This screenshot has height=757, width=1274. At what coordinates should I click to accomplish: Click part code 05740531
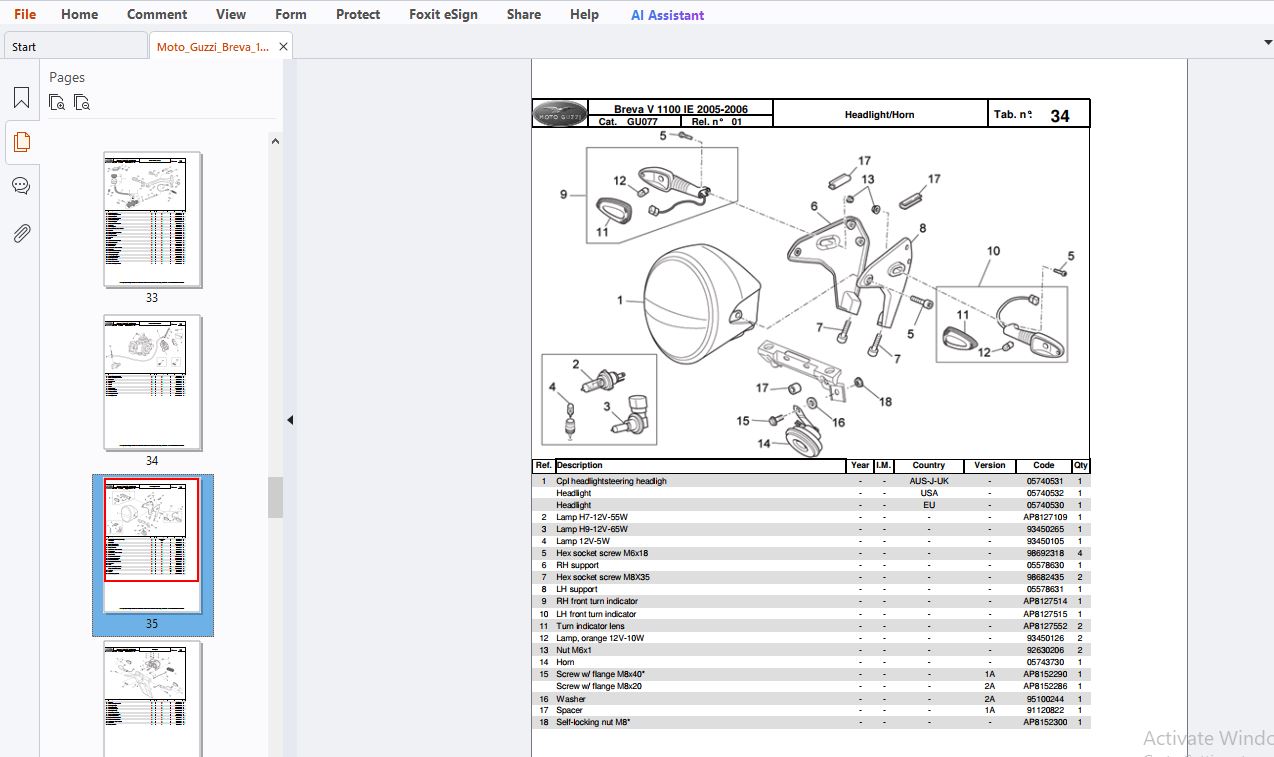click(1045, 481)
